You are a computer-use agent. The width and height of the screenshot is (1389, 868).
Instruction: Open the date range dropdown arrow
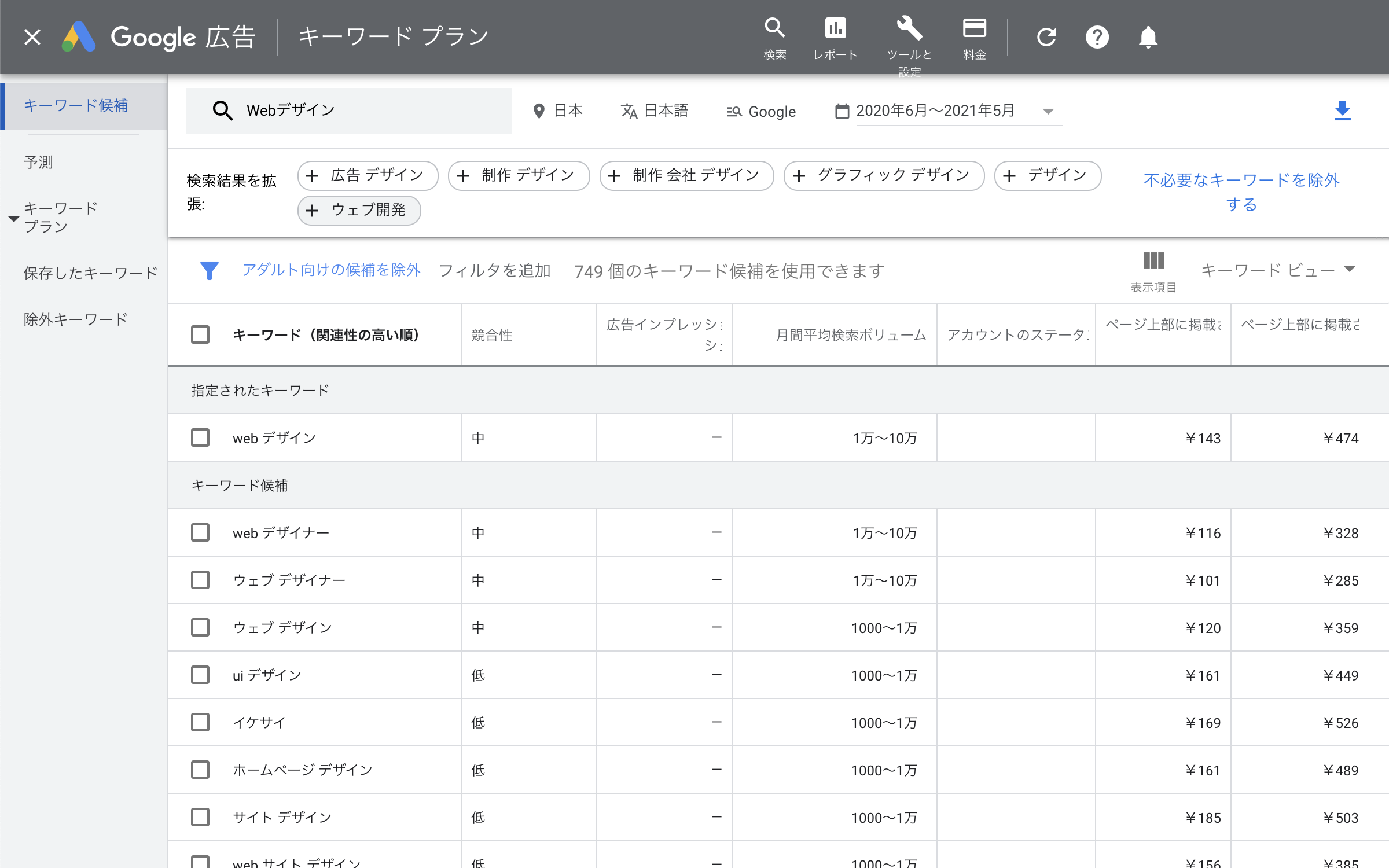coord(1048,111)
